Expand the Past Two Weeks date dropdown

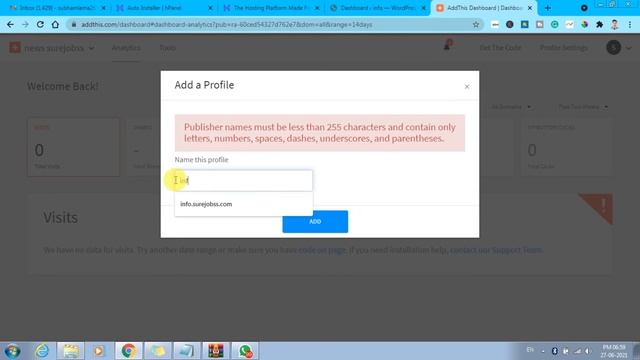(x=583, y=107)
